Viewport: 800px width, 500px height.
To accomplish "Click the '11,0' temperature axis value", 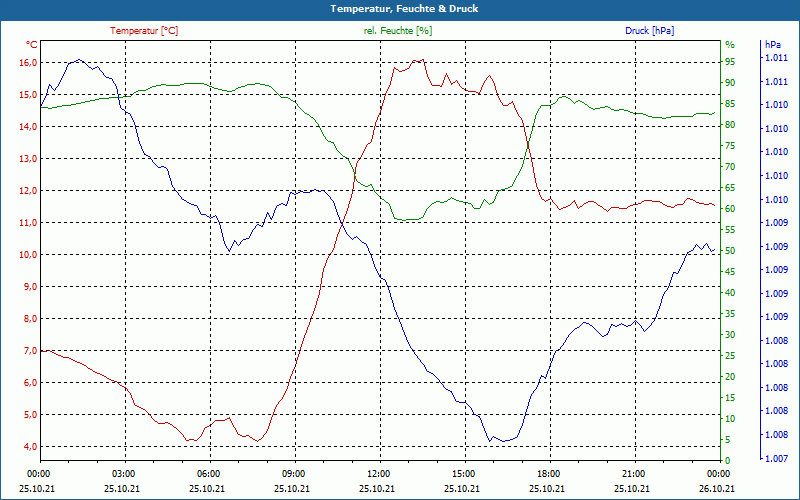I will (x=28, y=222).
